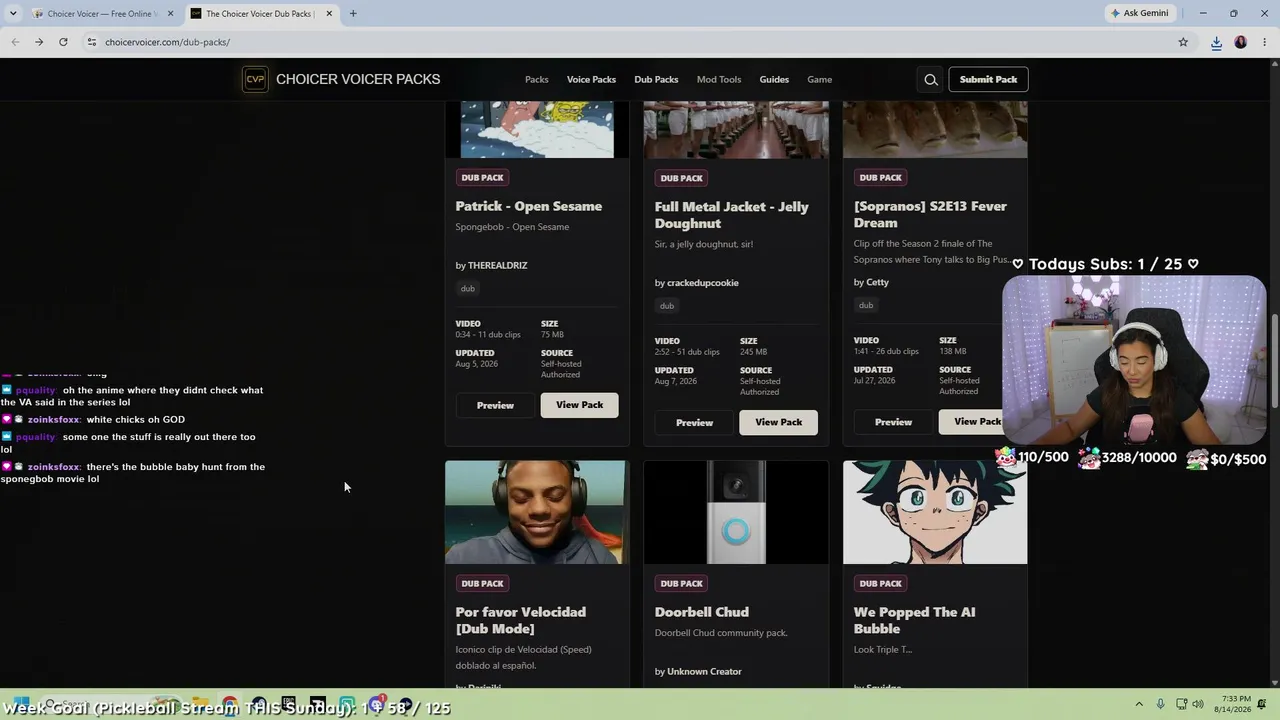Viewport: 1280px width, 720px height.
Task: View Pack for Patrick - Open Sesame
Action: [x=580, y=405]
